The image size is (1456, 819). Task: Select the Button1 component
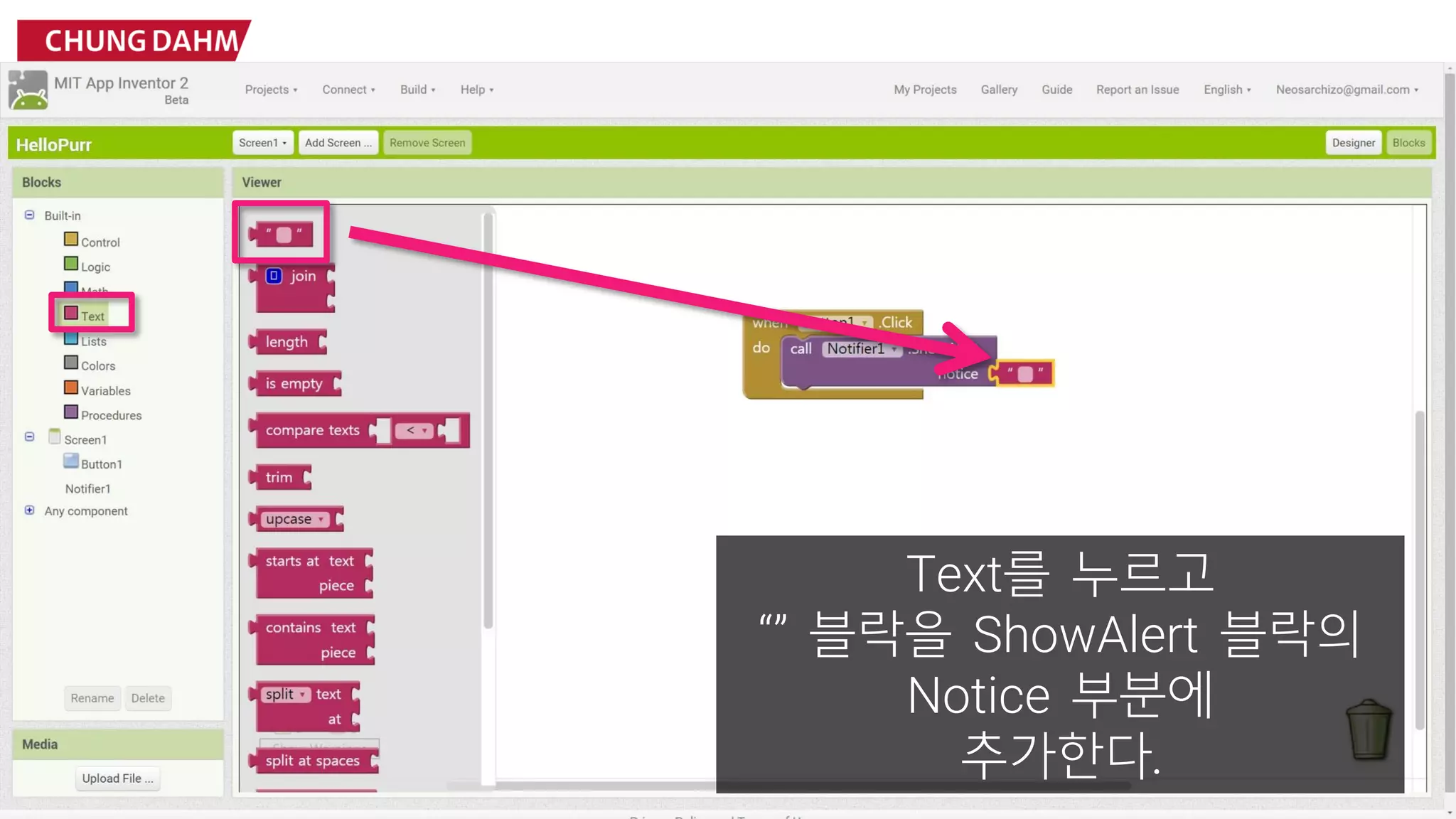click(x=93, y=464)
